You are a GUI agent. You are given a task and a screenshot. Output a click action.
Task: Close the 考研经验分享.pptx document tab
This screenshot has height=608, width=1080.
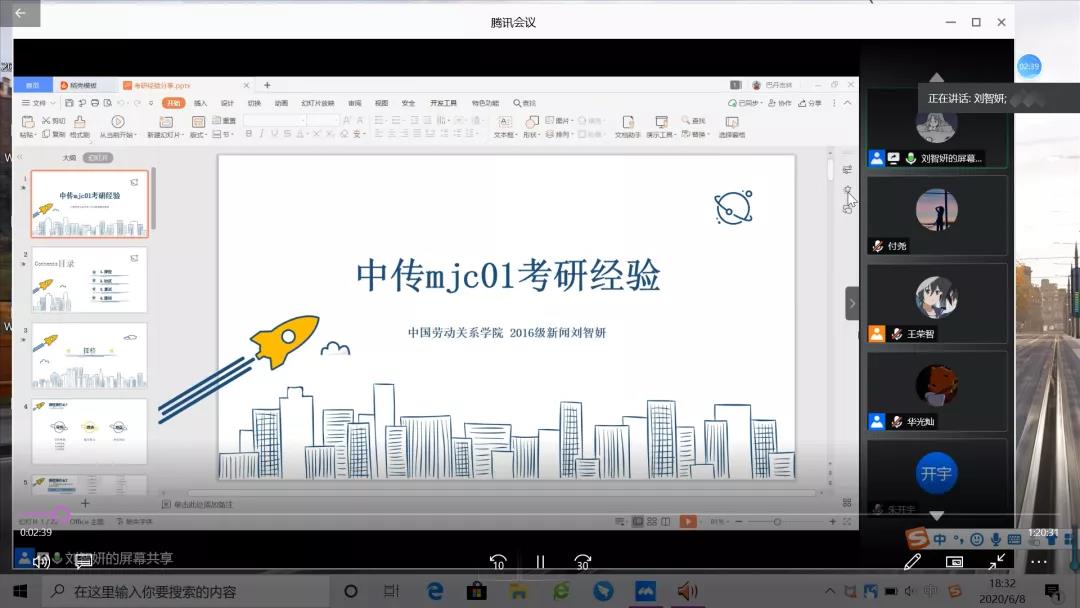click(246, 85)
